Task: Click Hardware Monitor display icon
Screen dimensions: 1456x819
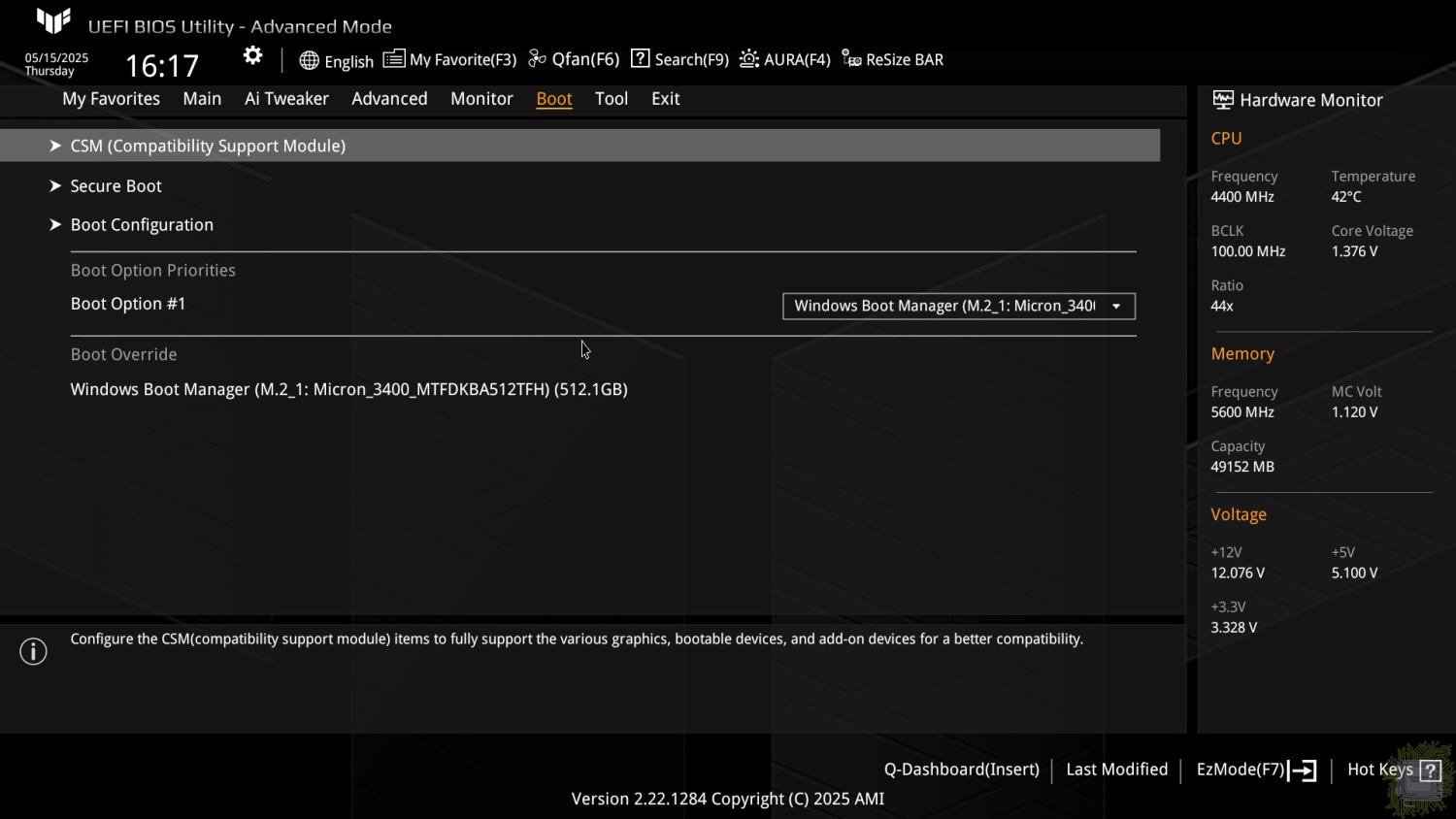Action: coord(1223,100)
